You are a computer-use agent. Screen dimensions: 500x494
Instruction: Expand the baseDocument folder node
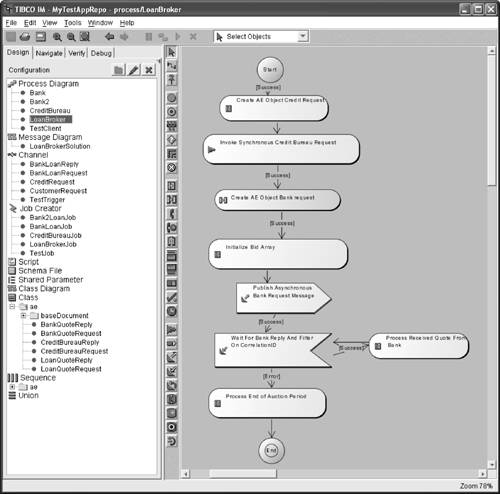click(23, 315)
